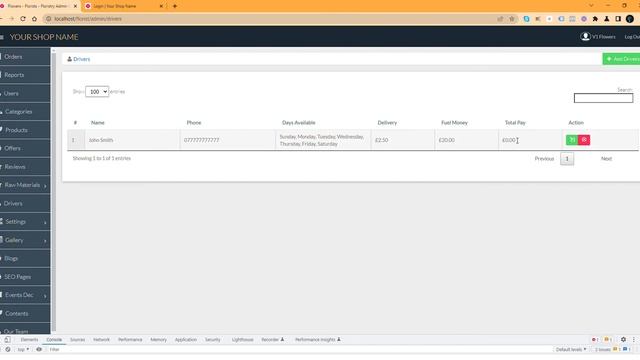Click the V1 Flowers user avatar icon

[x=585, y=37]
